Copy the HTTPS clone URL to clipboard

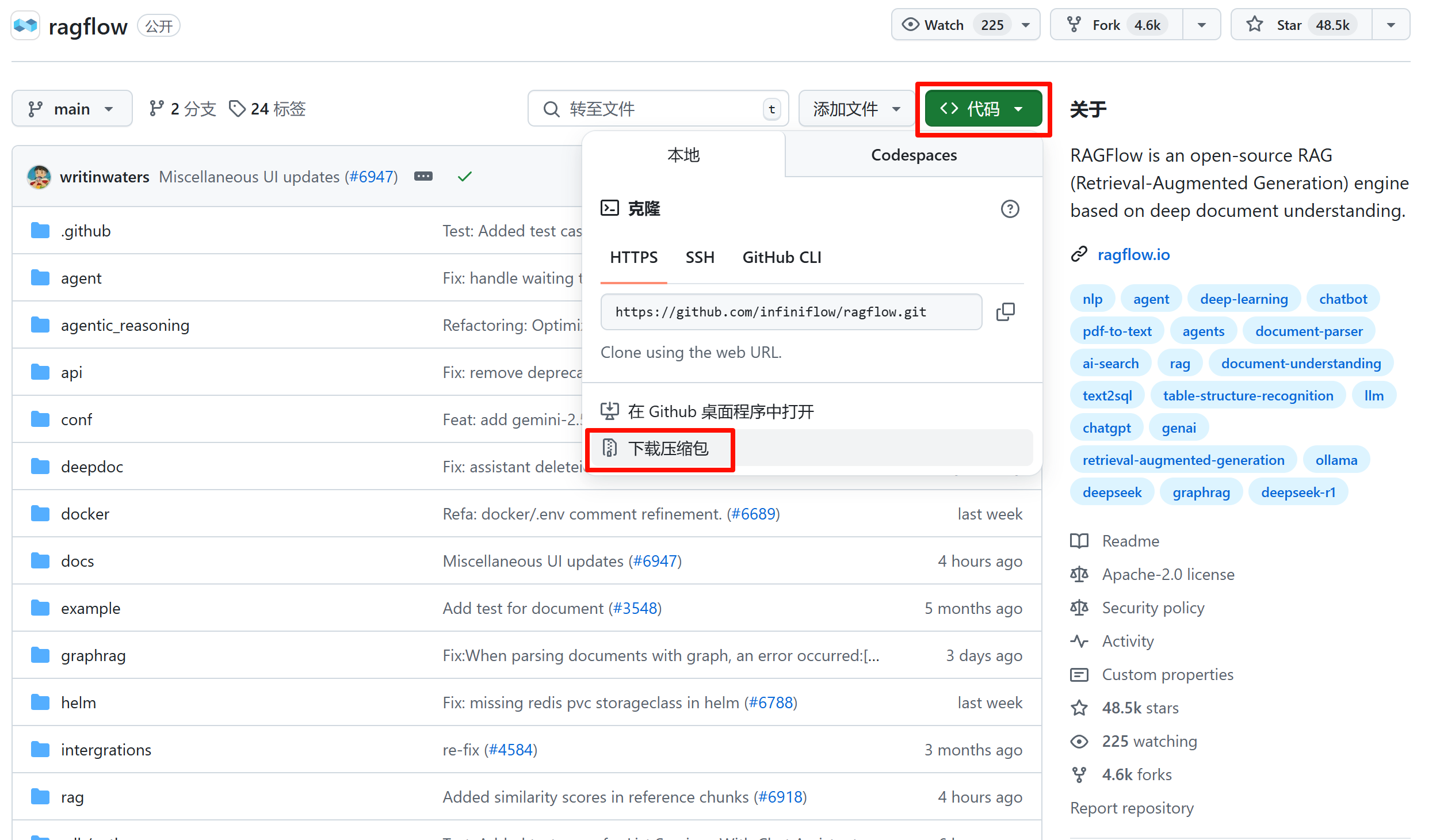coord(1005,312)
